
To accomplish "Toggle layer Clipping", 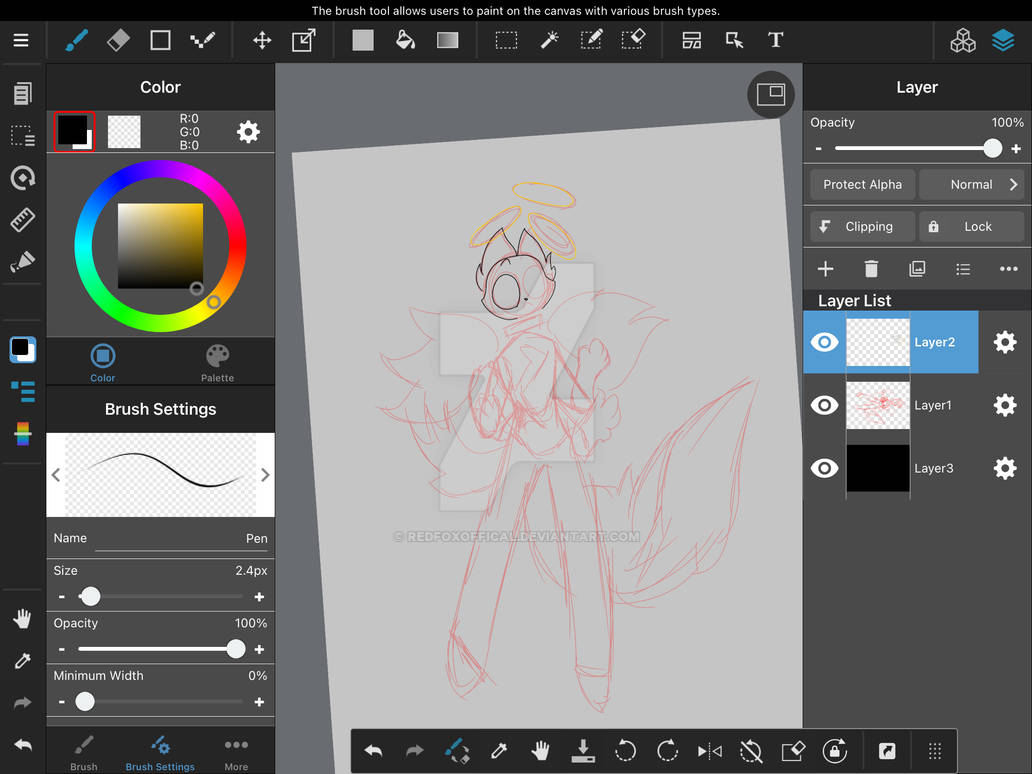I will tap(862, 226).
